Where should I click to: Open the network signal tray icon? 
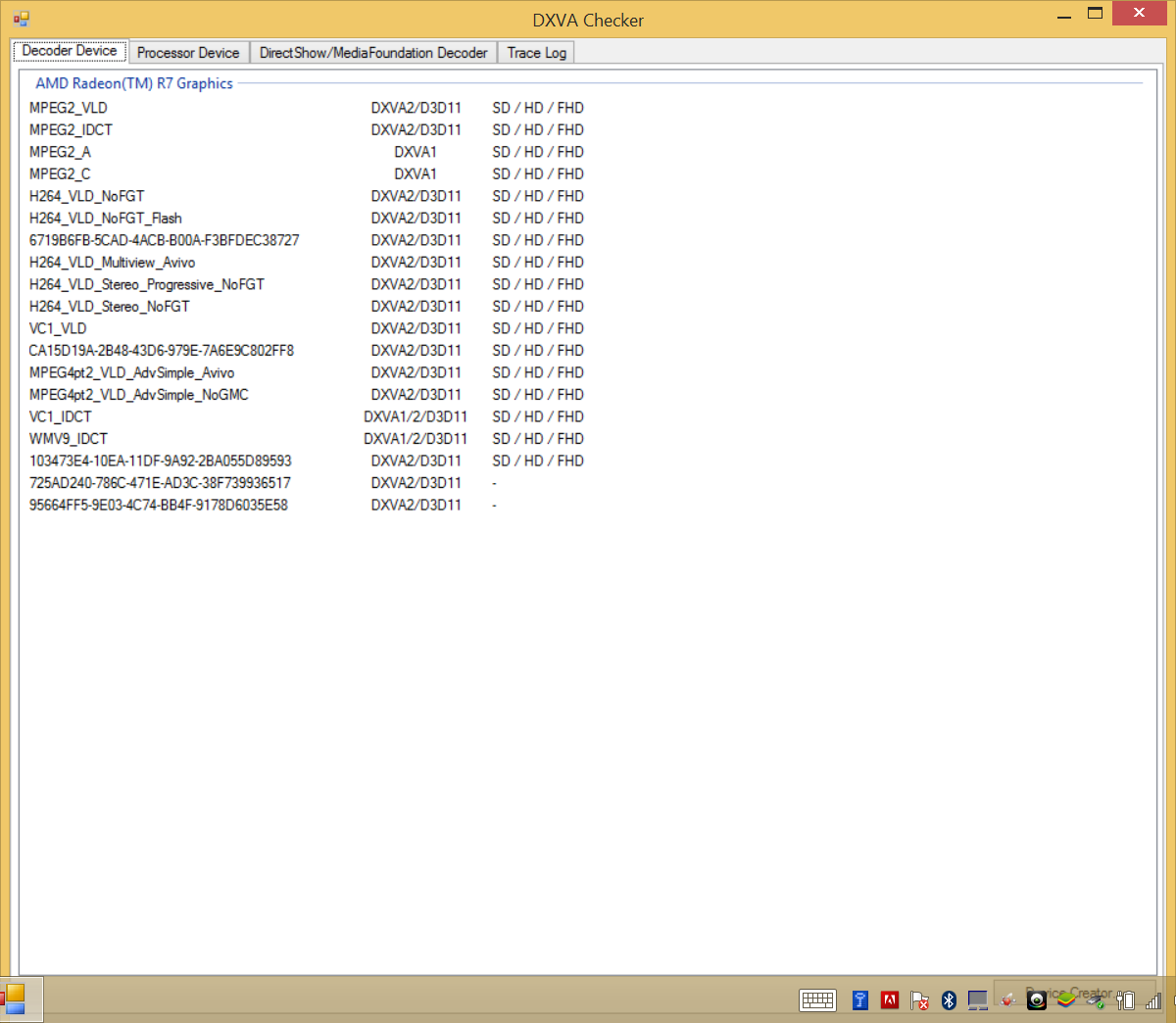1153,1000
